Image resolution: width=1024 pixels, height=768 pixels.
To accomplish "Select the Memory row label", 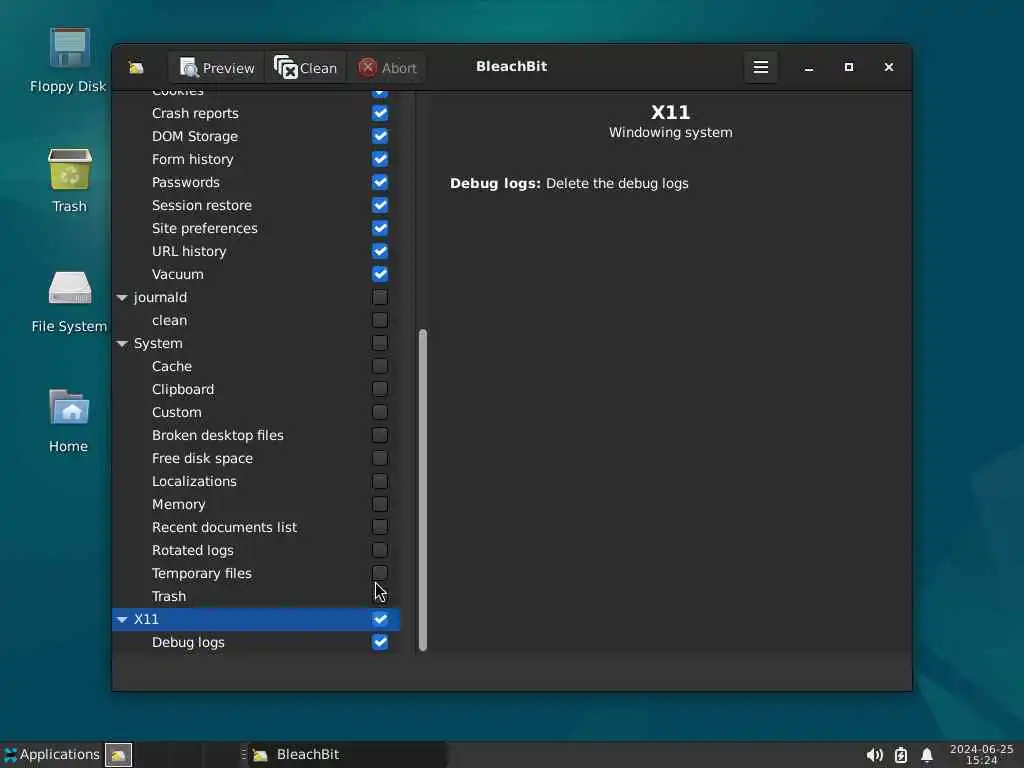I will click(x=178, y=504).
